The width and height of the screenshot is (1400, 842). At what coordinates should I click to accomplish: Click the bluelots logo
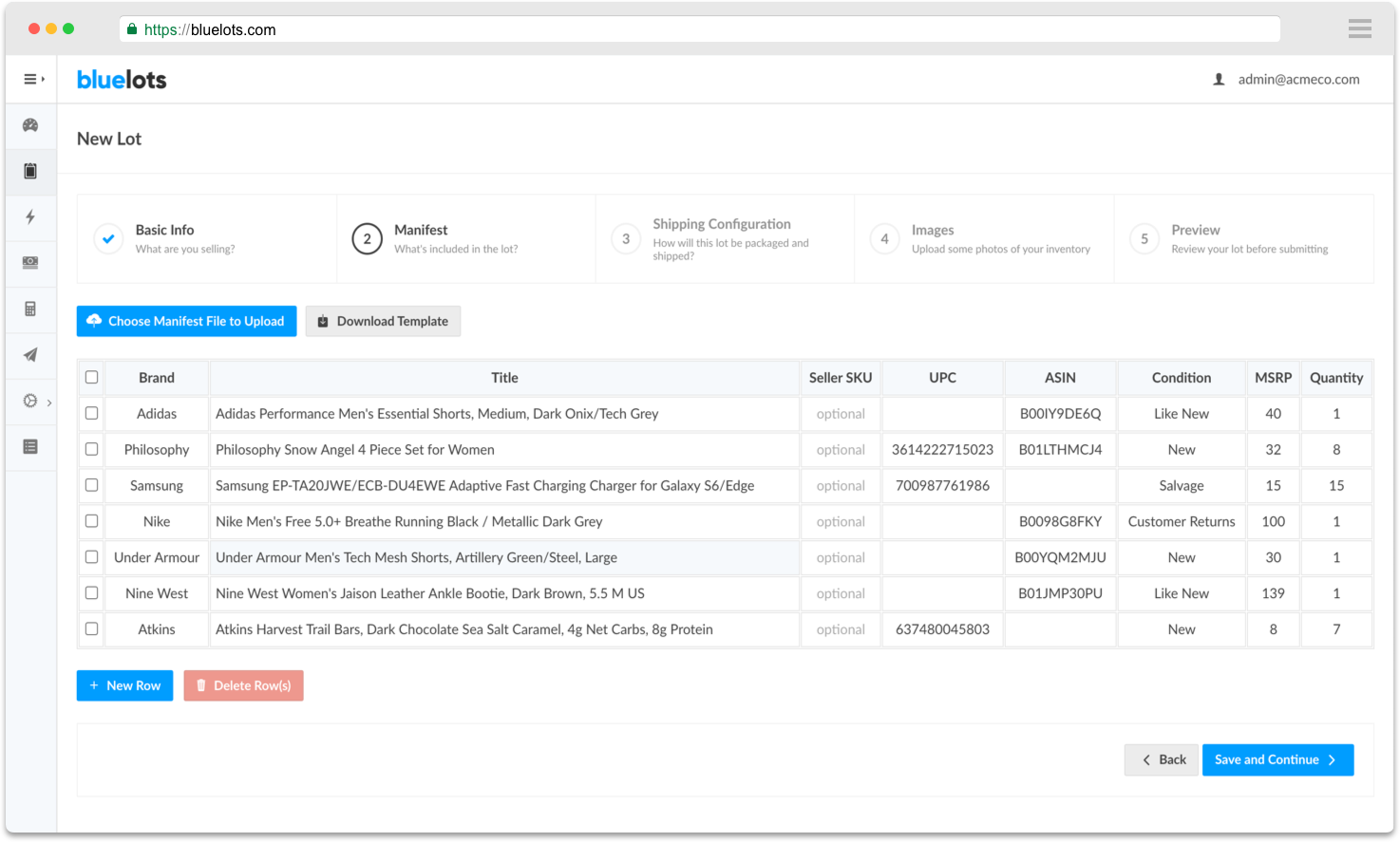point(122,80)
